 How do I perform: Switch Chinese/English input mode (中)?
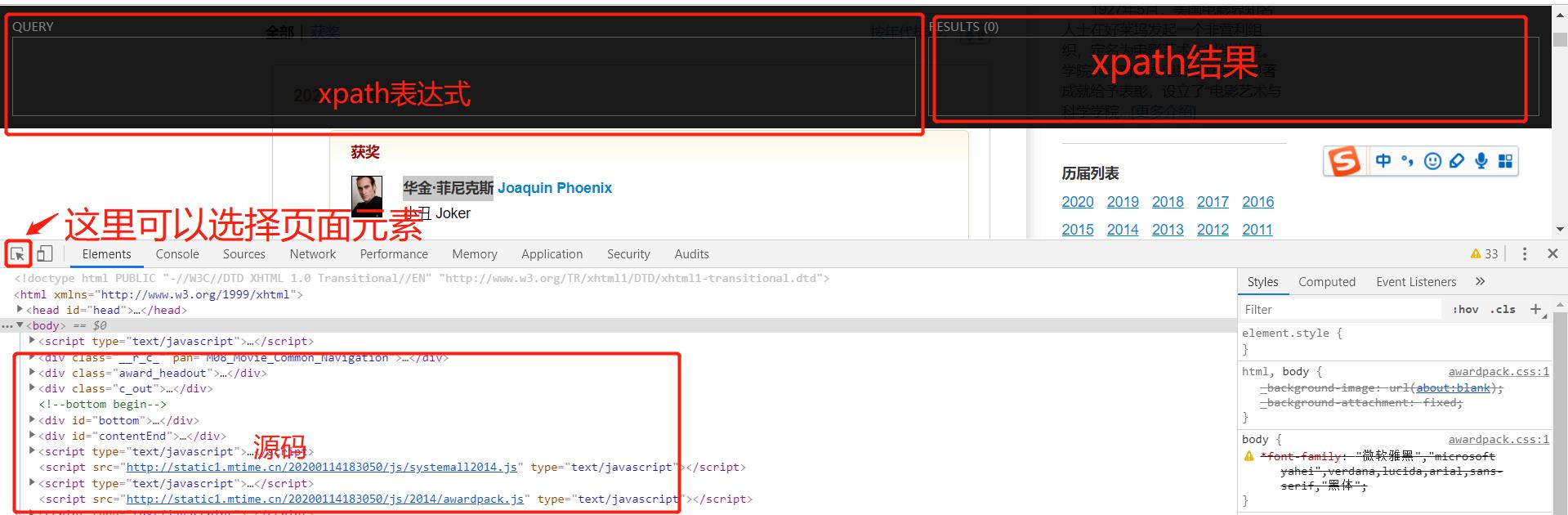coord(1383,161)
